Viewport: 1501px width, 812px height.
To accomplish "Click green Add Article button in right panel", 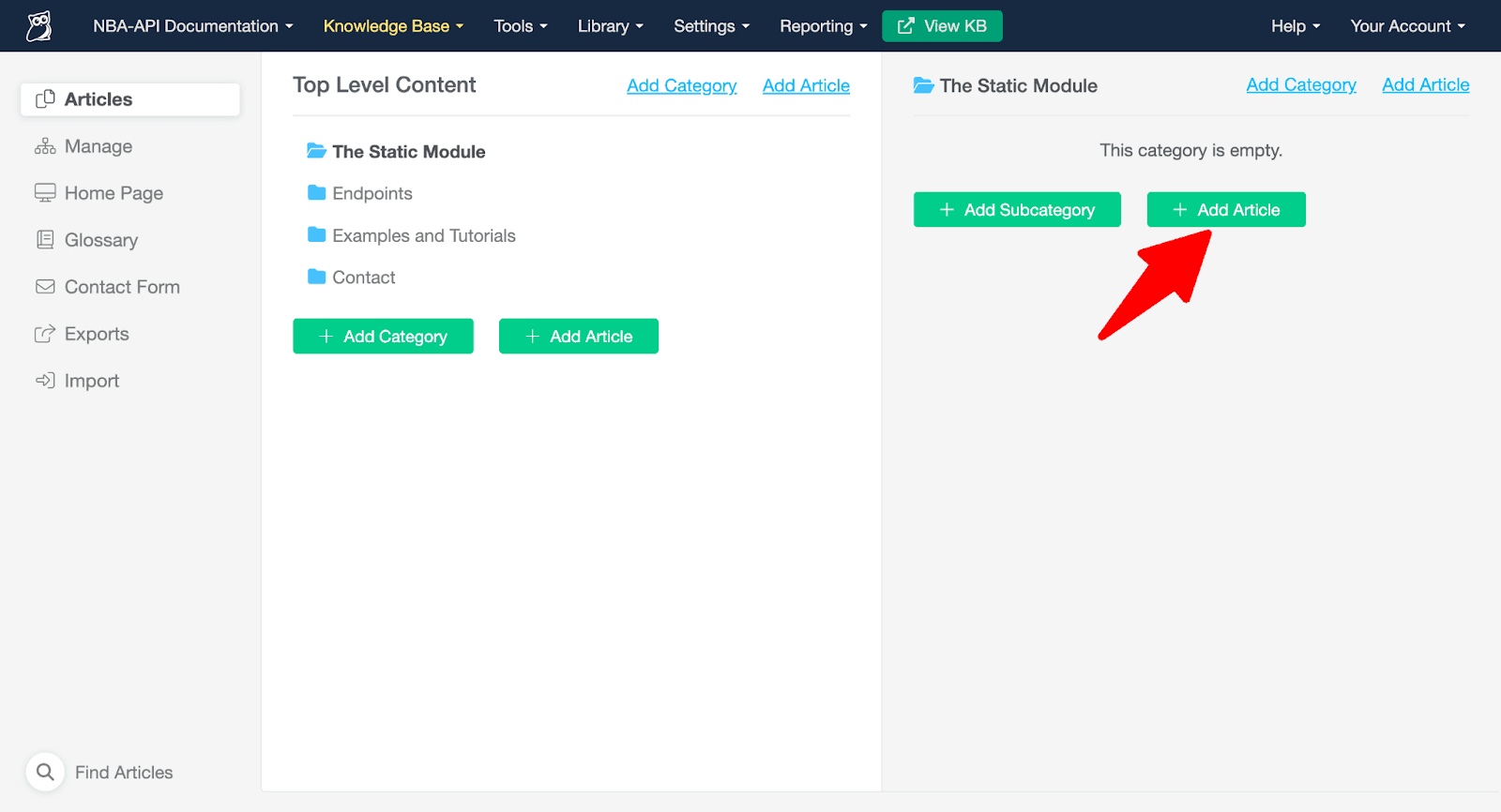I will pos(1226,209).
